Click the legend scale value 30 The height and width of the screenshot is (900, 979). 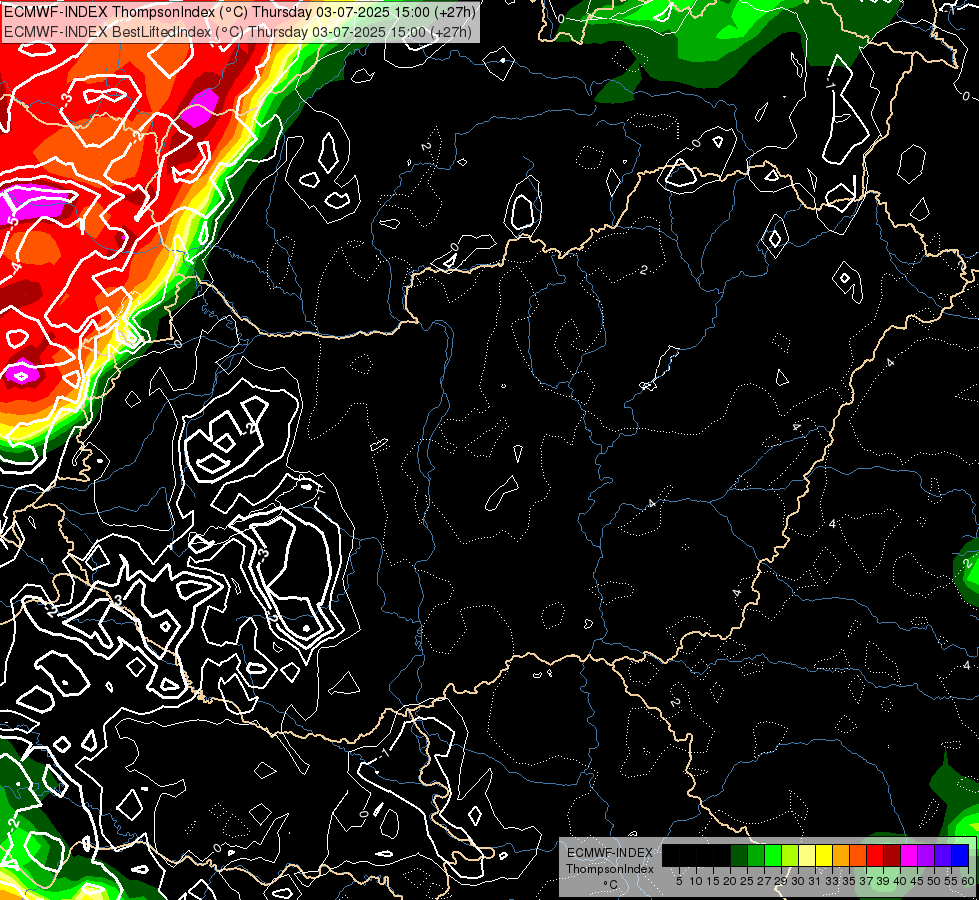(799, 881)
